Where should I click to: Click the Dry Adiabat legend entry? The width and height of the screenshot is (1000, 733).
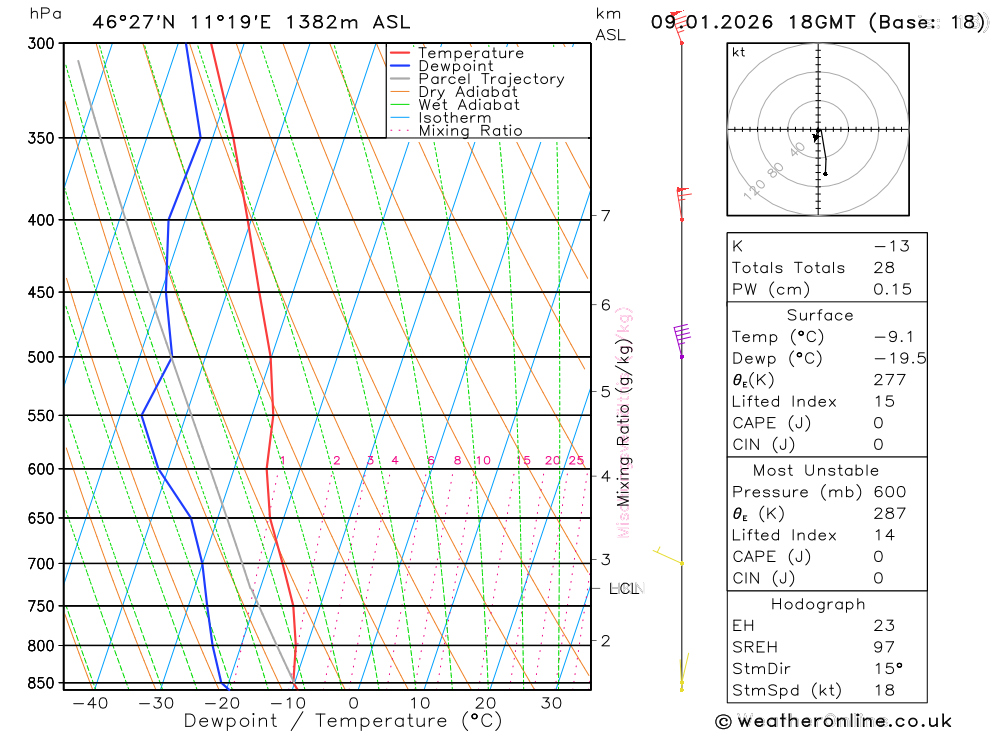467,92
